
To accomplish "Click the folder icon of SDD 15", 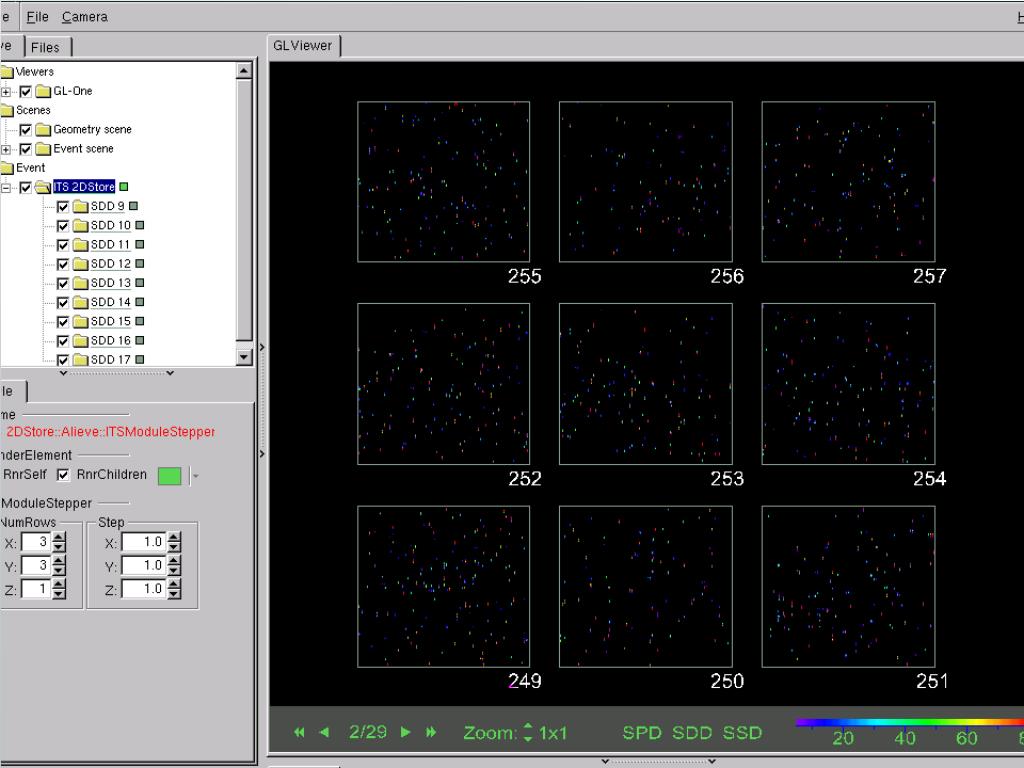I will tap(80, 321).
